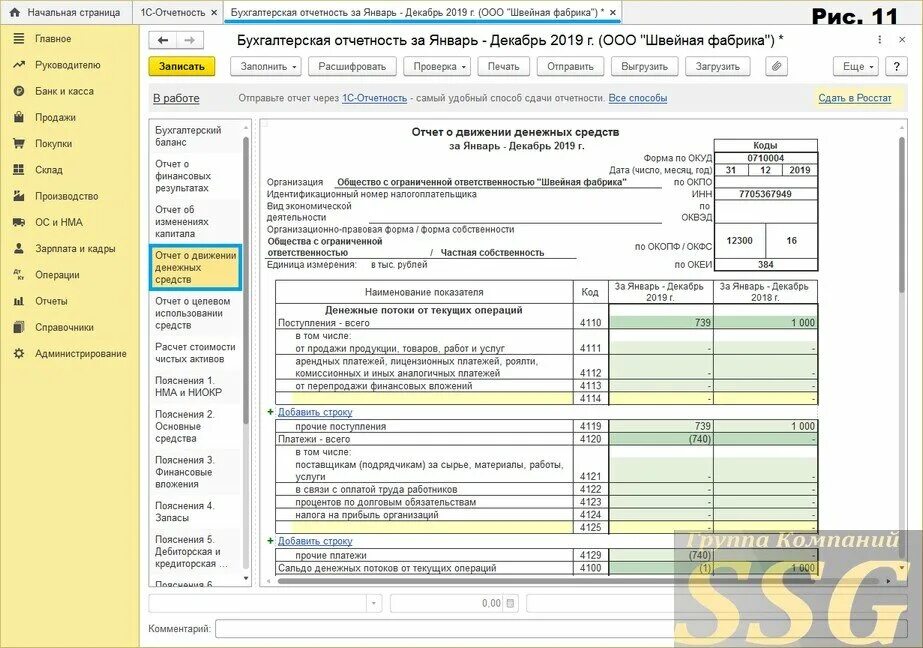This screenshot has height=648, width=923.
Task: Expand the Еще dropdown menu
Action: click(x=857, y=67)
